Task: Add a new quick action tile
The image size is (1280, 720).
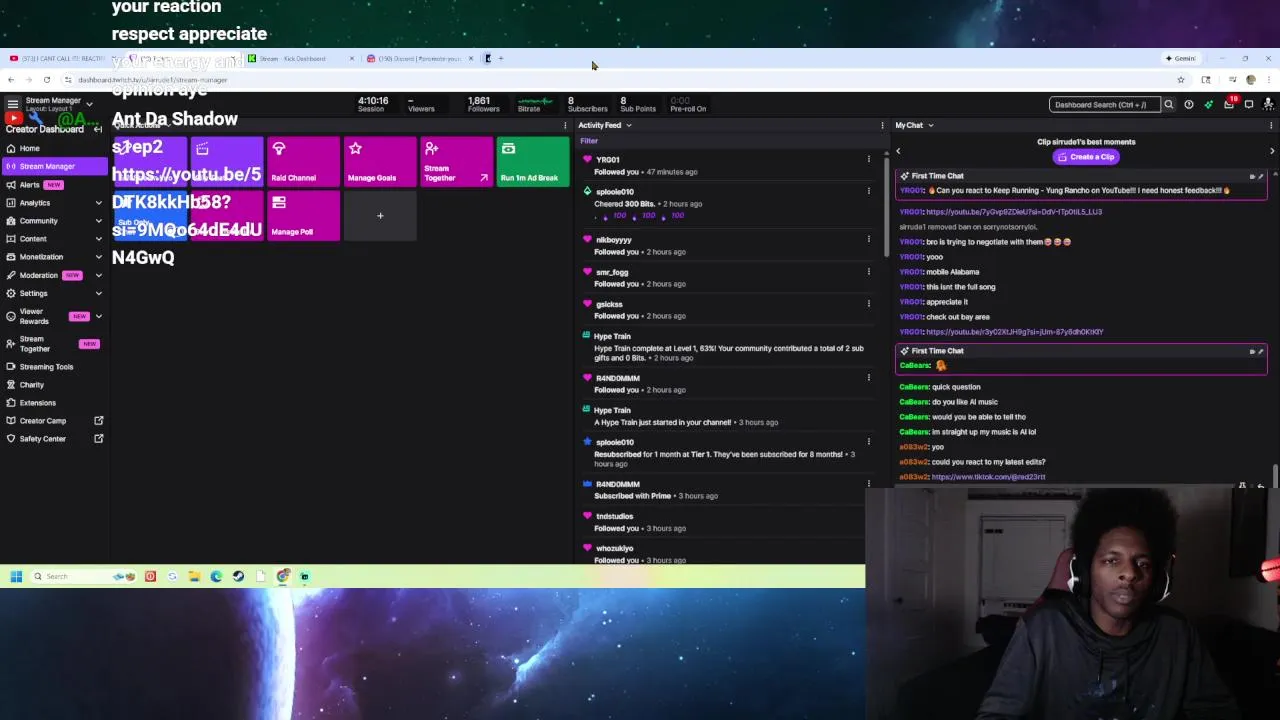Action: (x=380, y=216)
